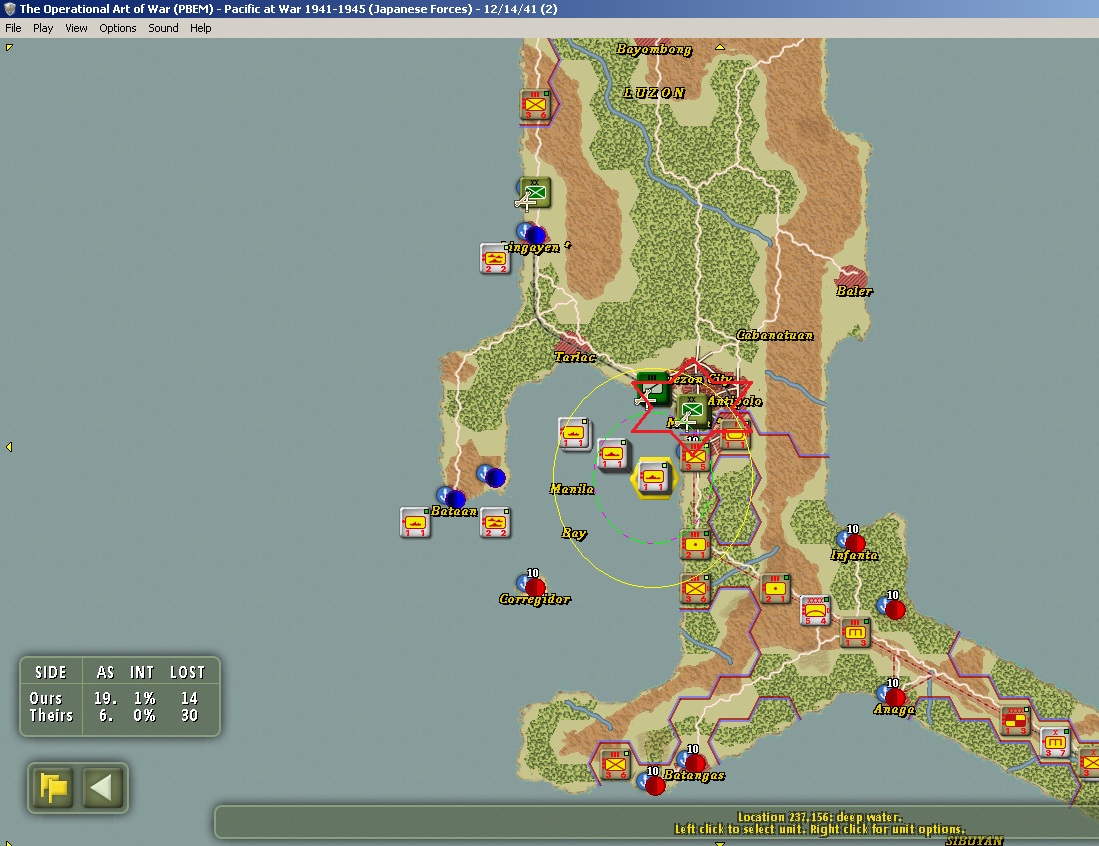1099x846 pixels.
Task: Click the combat losses summary panel
Action: point(120,696)
